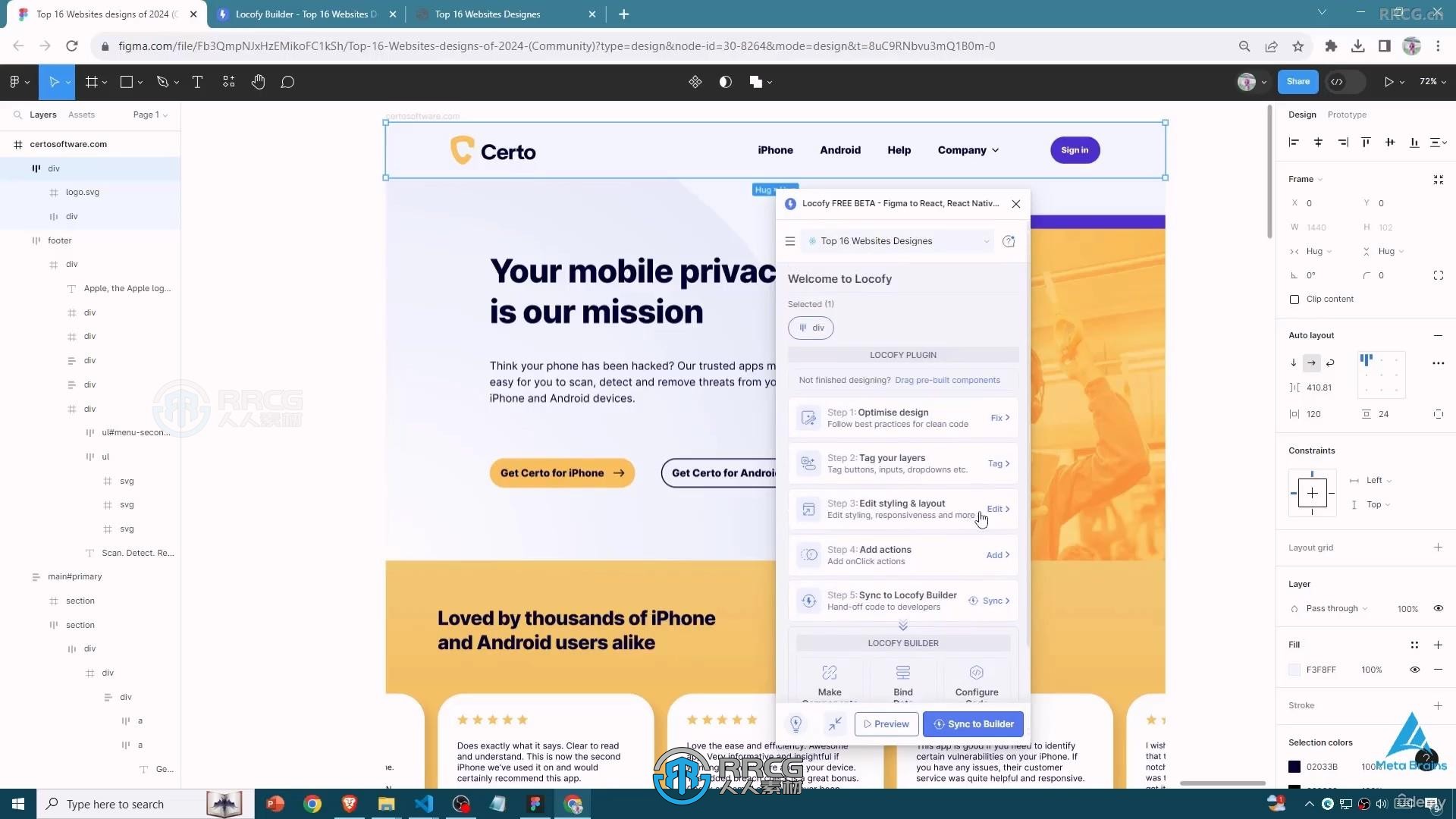The image size is (1456, 819).
Task: Click the mask contrast icon
Action: [726, 82]
